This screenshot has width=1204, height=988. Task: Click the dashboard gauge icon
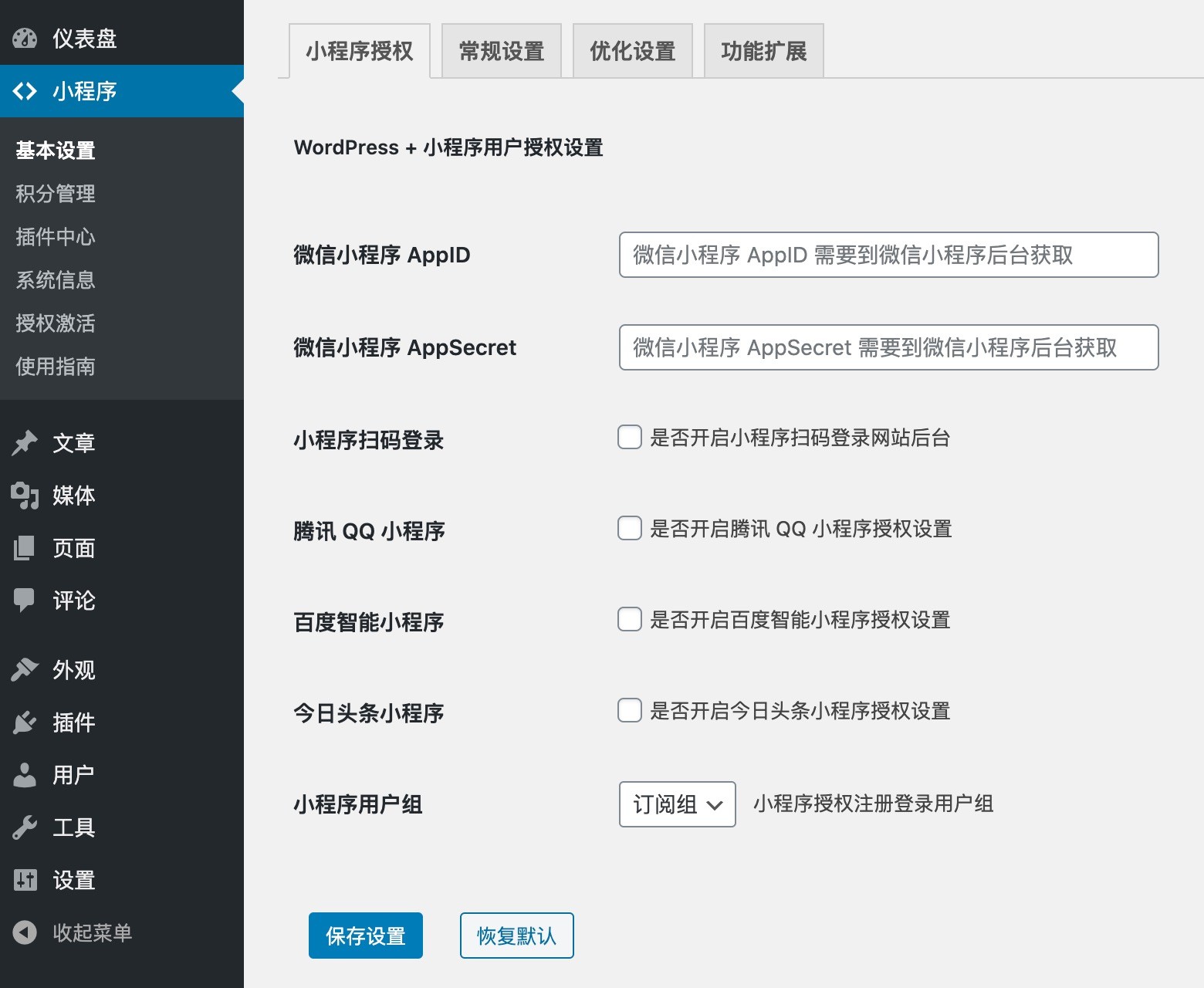[x=25, y=38]
